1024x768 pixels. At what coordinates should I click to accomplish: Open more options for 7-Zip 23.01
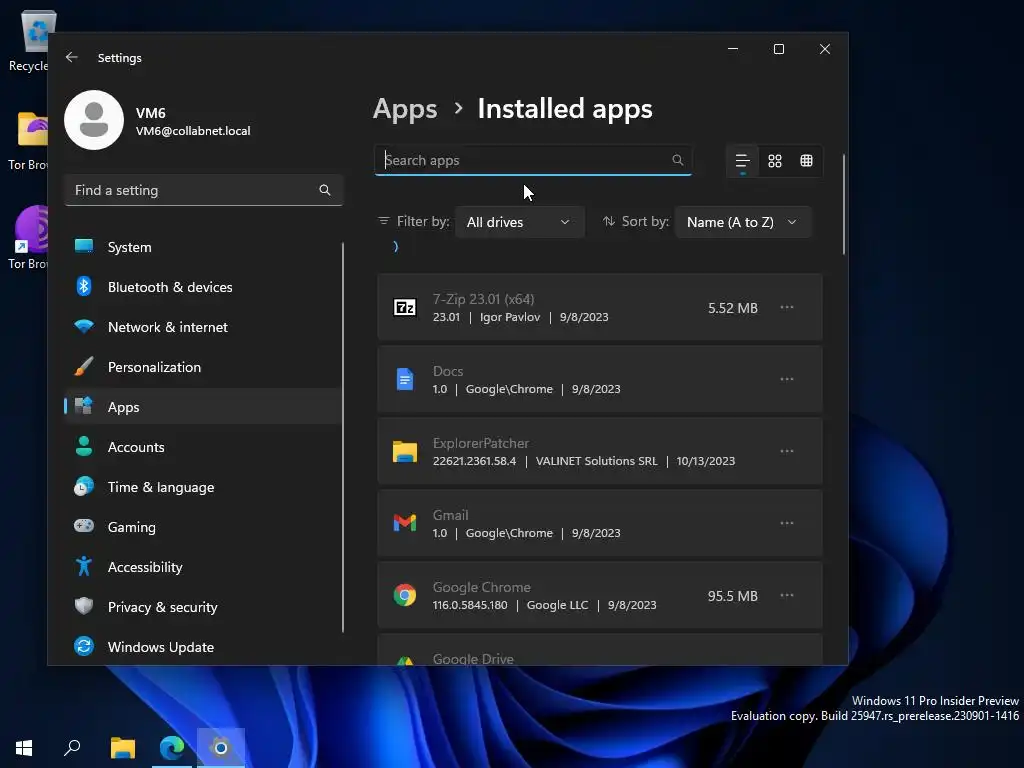point(787,308)
